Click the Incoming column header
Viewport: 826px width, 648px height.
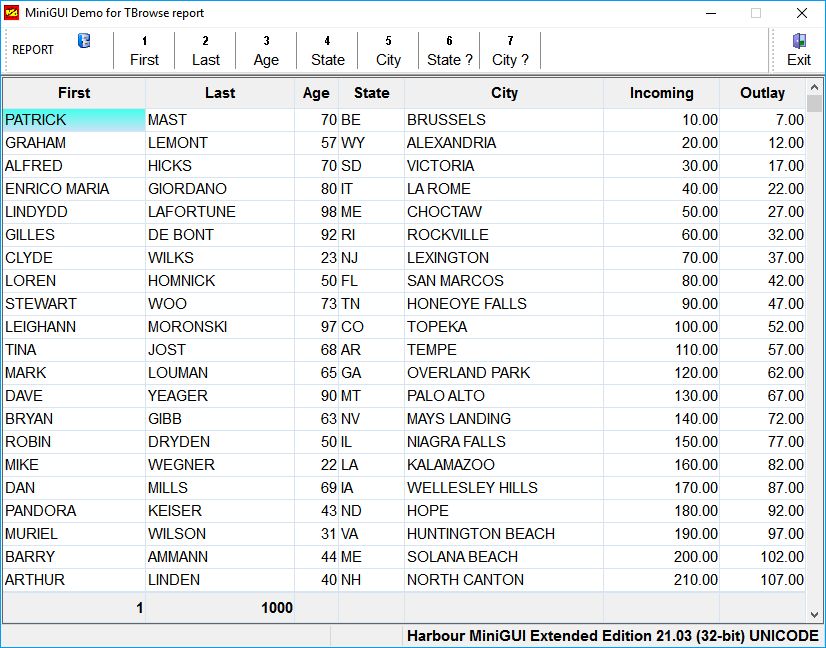pos(662,93)
